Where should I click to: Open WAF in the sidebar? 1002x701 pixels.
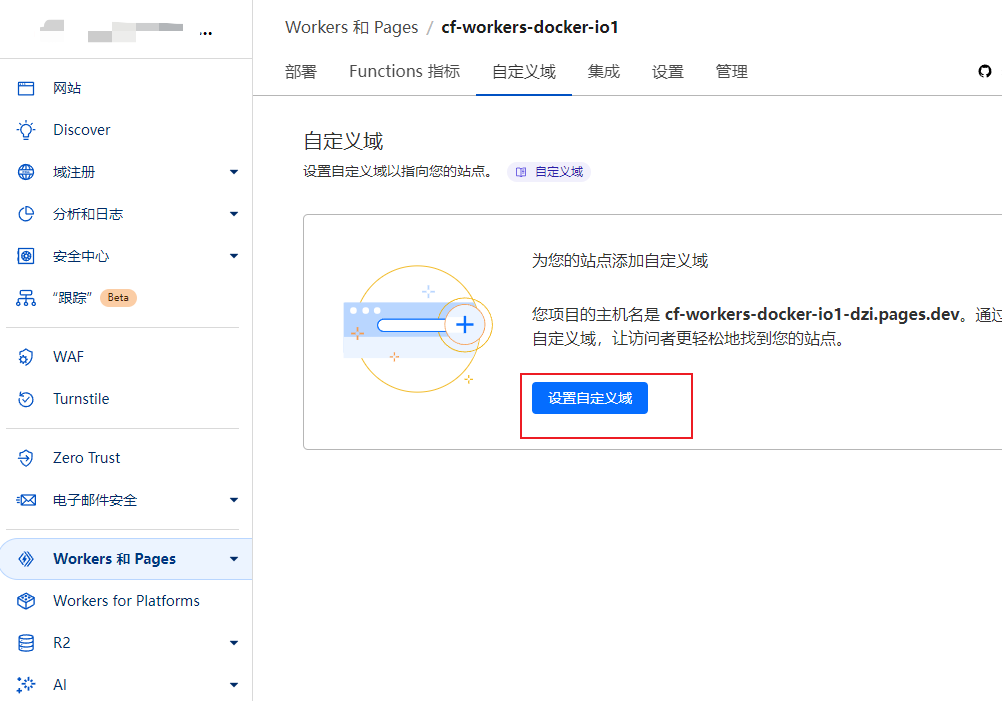click(68, 357)
